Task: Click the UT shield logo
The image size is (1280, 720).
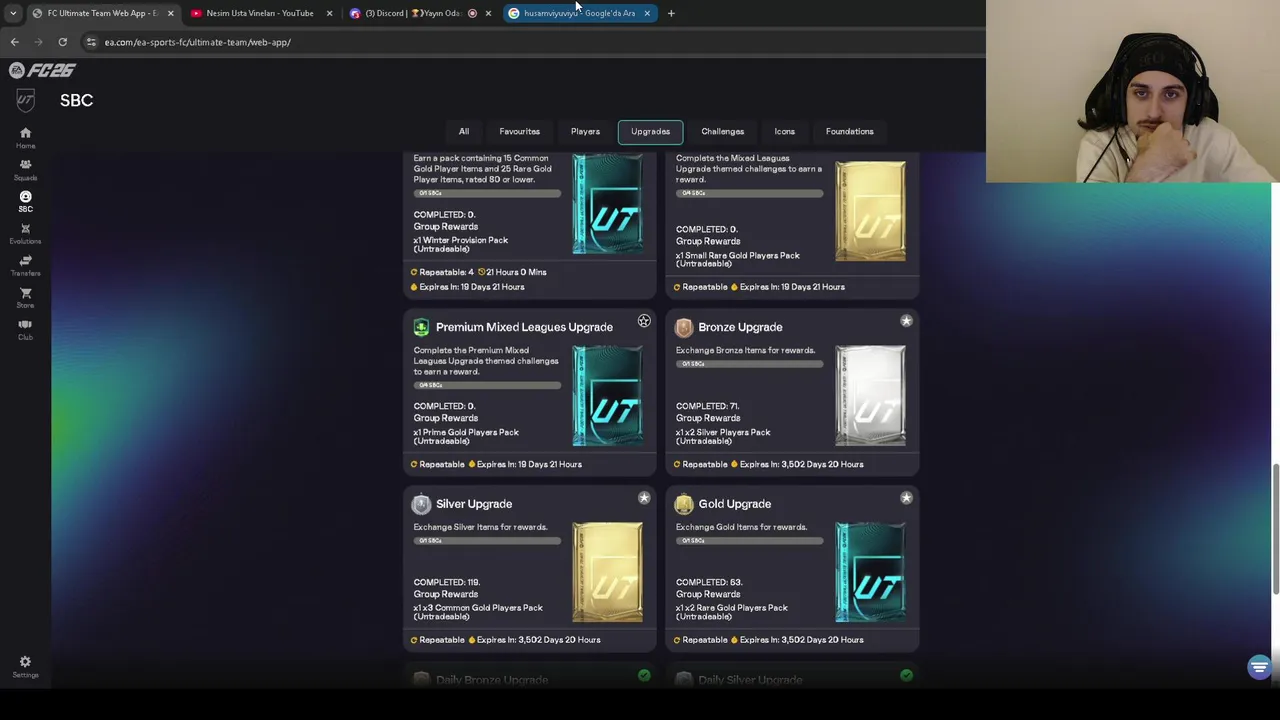Action: 25,100
